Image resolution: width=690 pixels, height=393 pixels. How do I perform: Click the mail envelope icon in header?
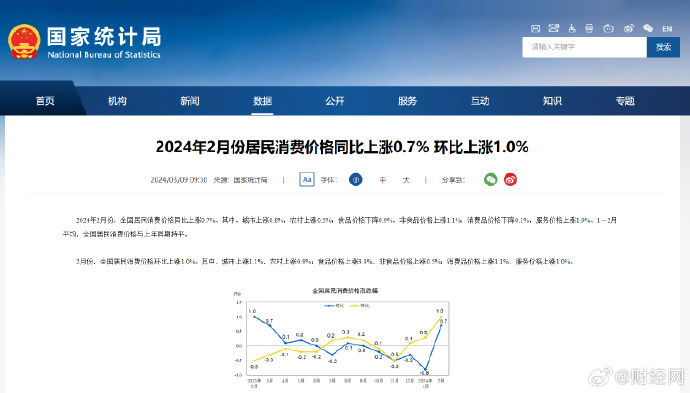[535, 29]
